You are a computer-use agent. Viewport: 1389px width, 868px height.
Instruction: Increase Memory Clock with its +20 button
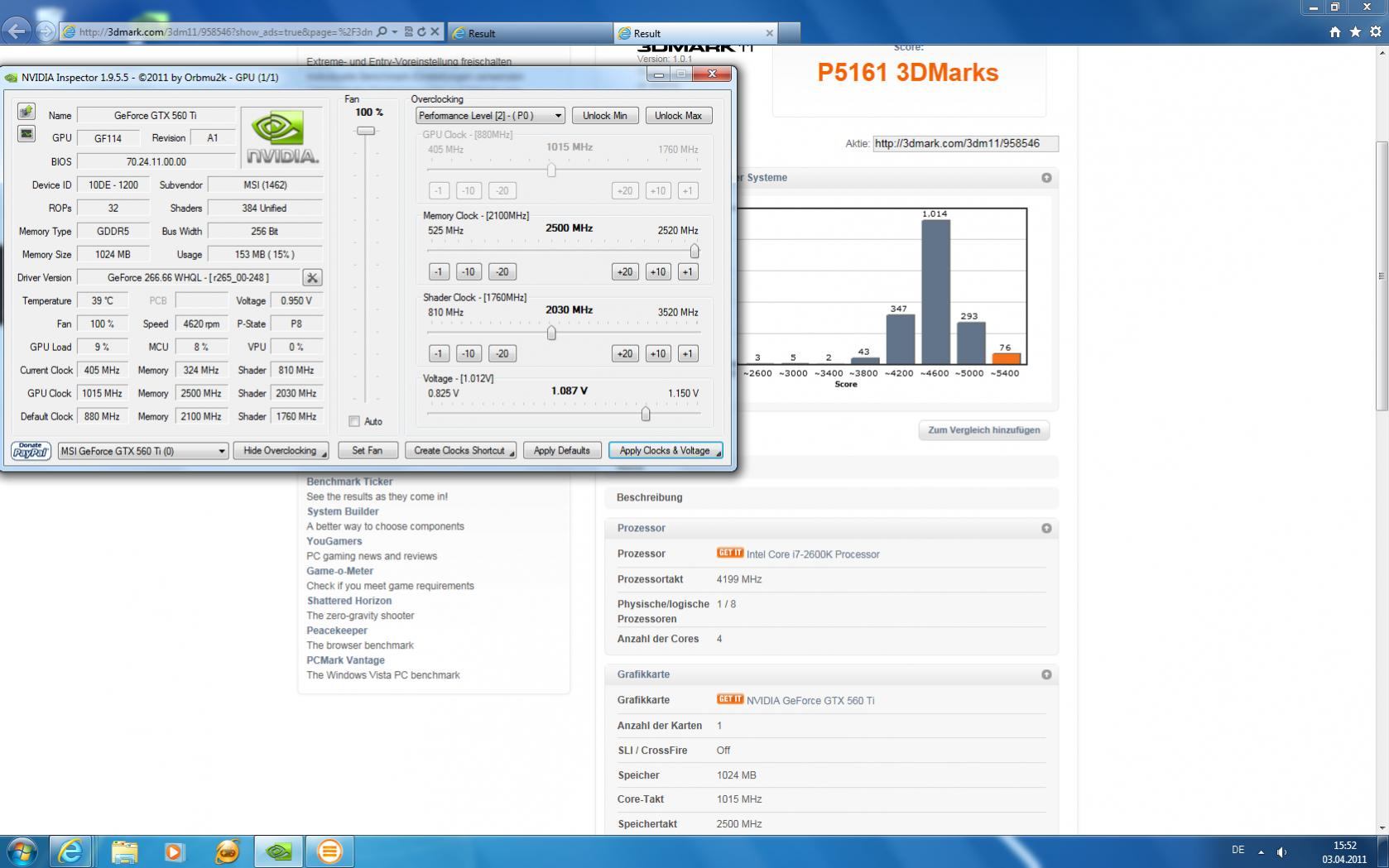coord(625,272)
